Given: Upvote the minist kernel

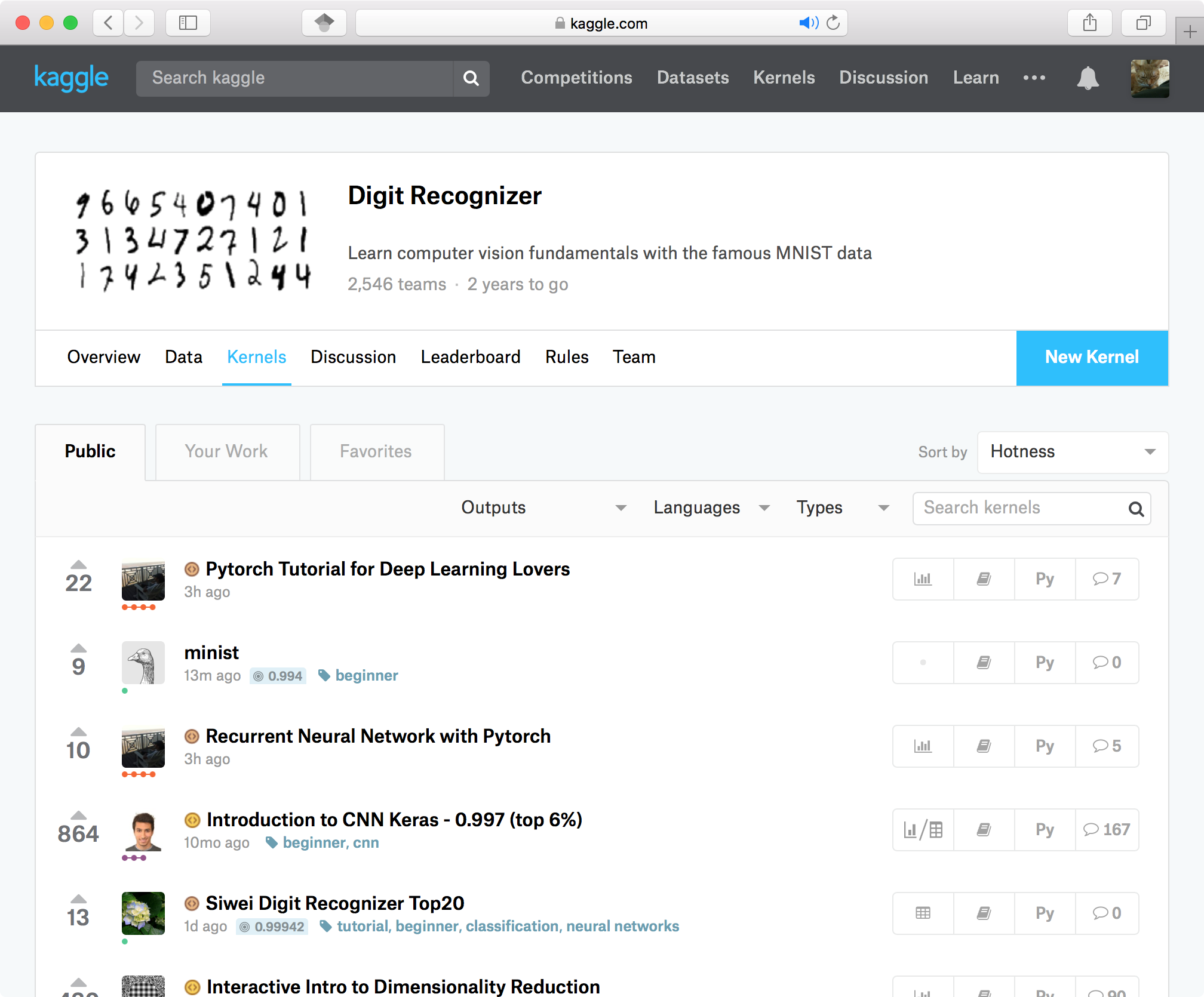Looking at the screenshot, I should tap(78, 648).
